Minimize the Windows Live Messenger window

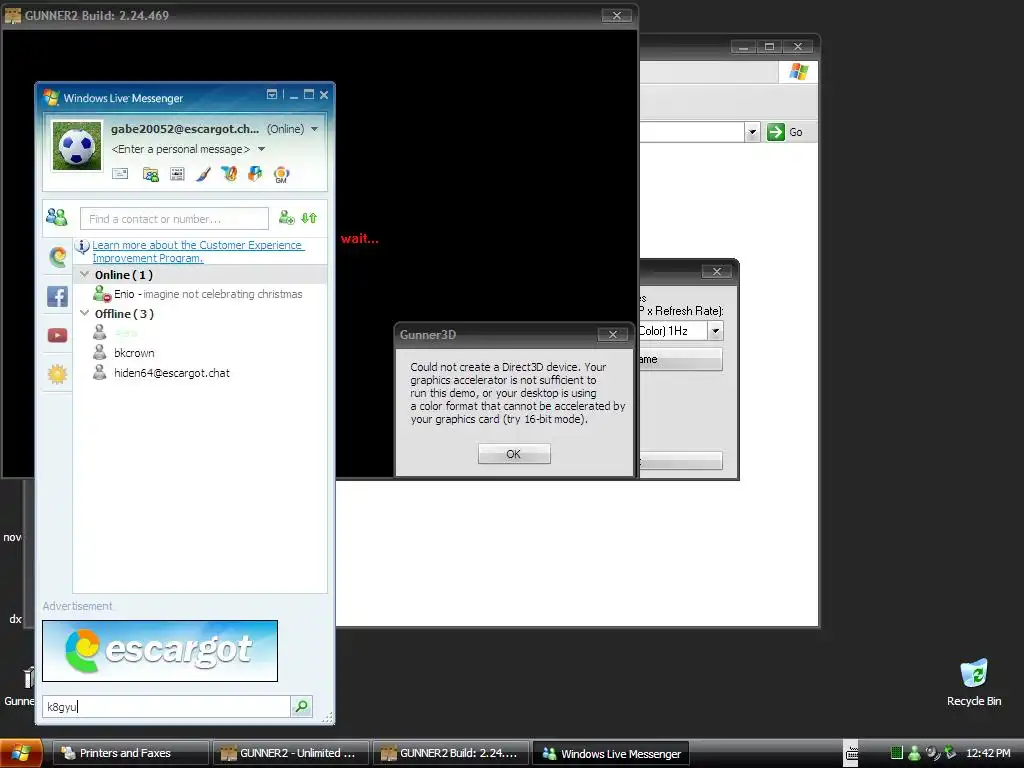tap(294, 95)
